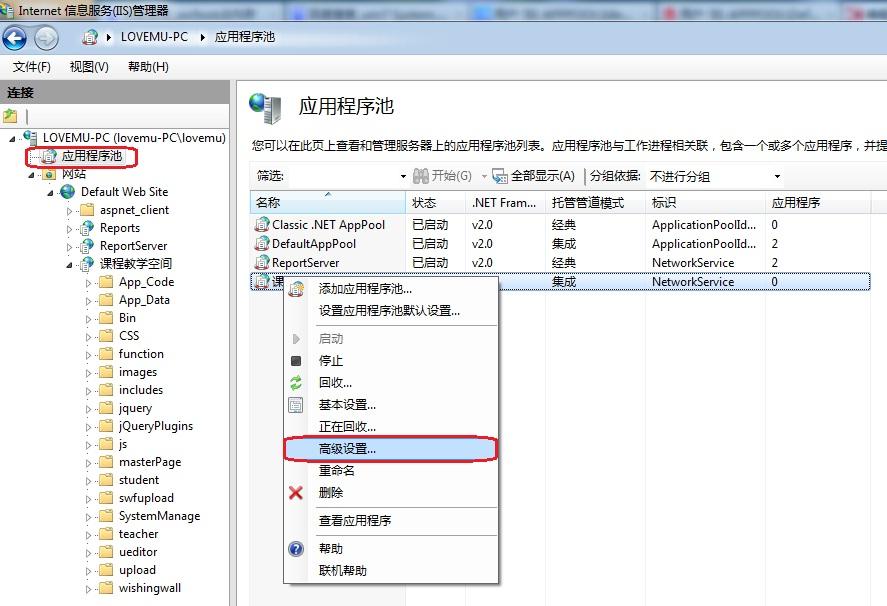Click the stop icon beside 停止 entry
The height and width of the screenshot is (606, 887).
tap(295, 359)
